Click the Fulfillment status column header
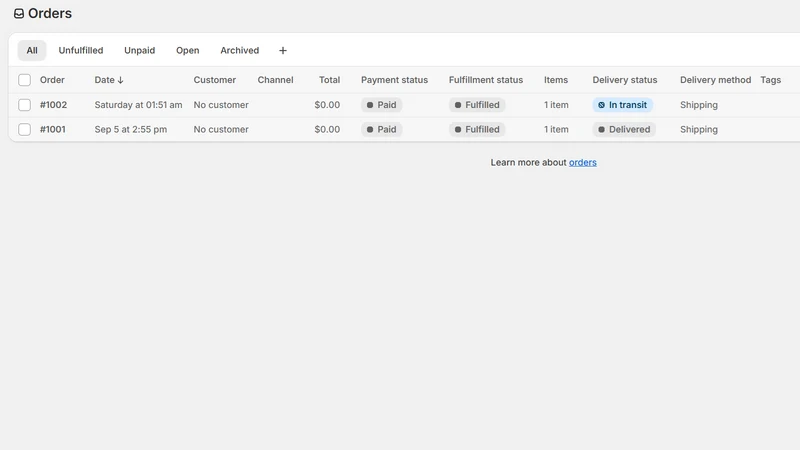The height and width of the screenshot is (450, 800). (x=486, y=80)
